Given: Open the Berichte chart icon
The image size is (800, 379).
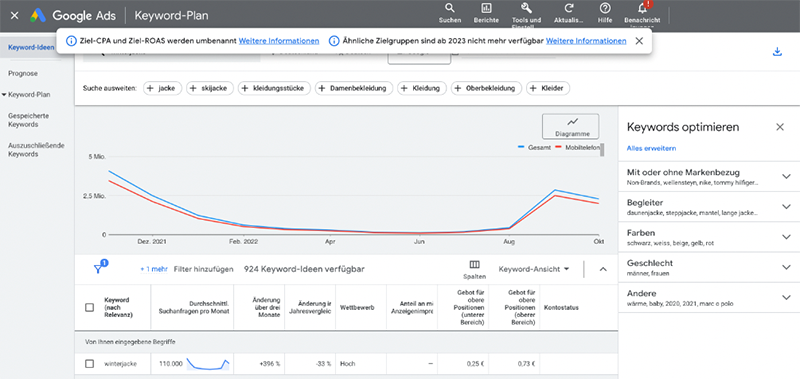Looking at the screenshot, I should pos(486,8).
